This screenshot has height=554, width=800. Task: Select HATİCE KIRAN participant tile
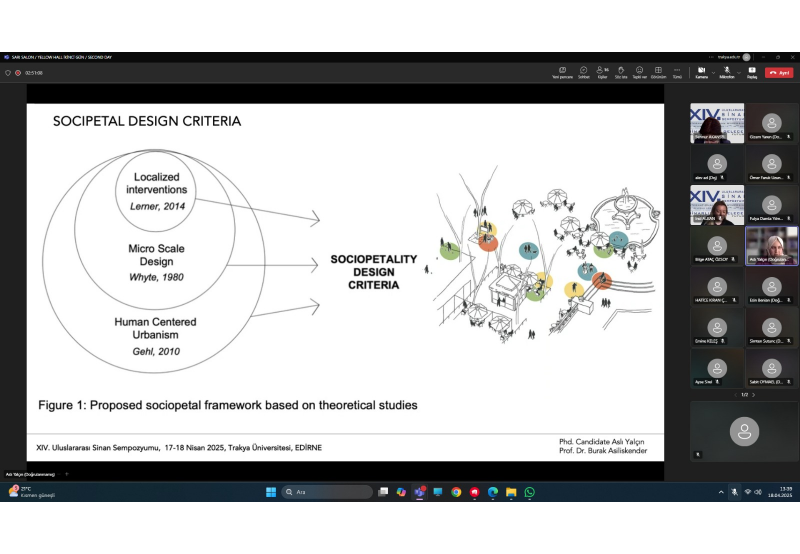click(717, 286)
